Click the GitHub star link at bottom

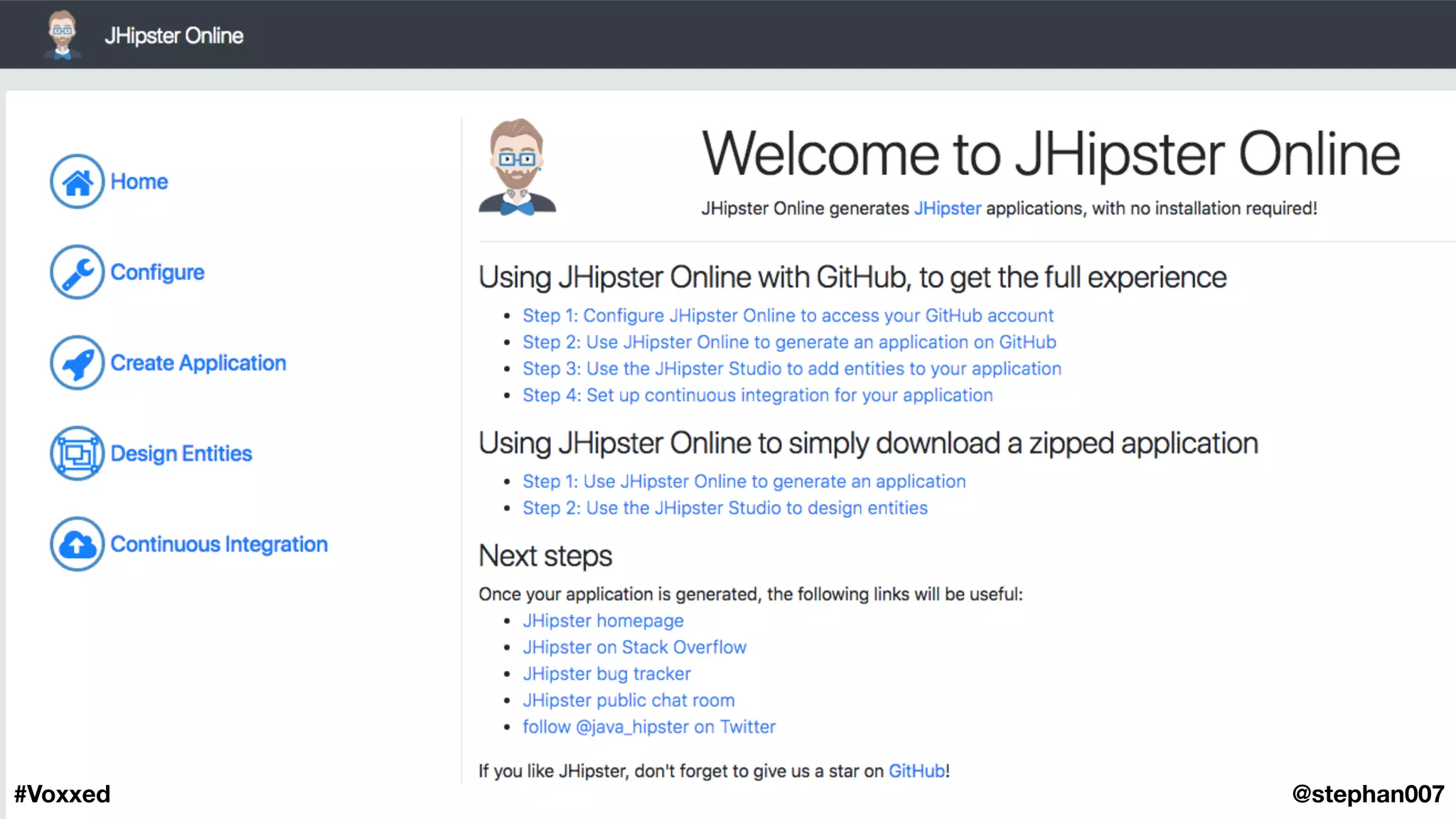pyautogui.click(x=916, y=771)
